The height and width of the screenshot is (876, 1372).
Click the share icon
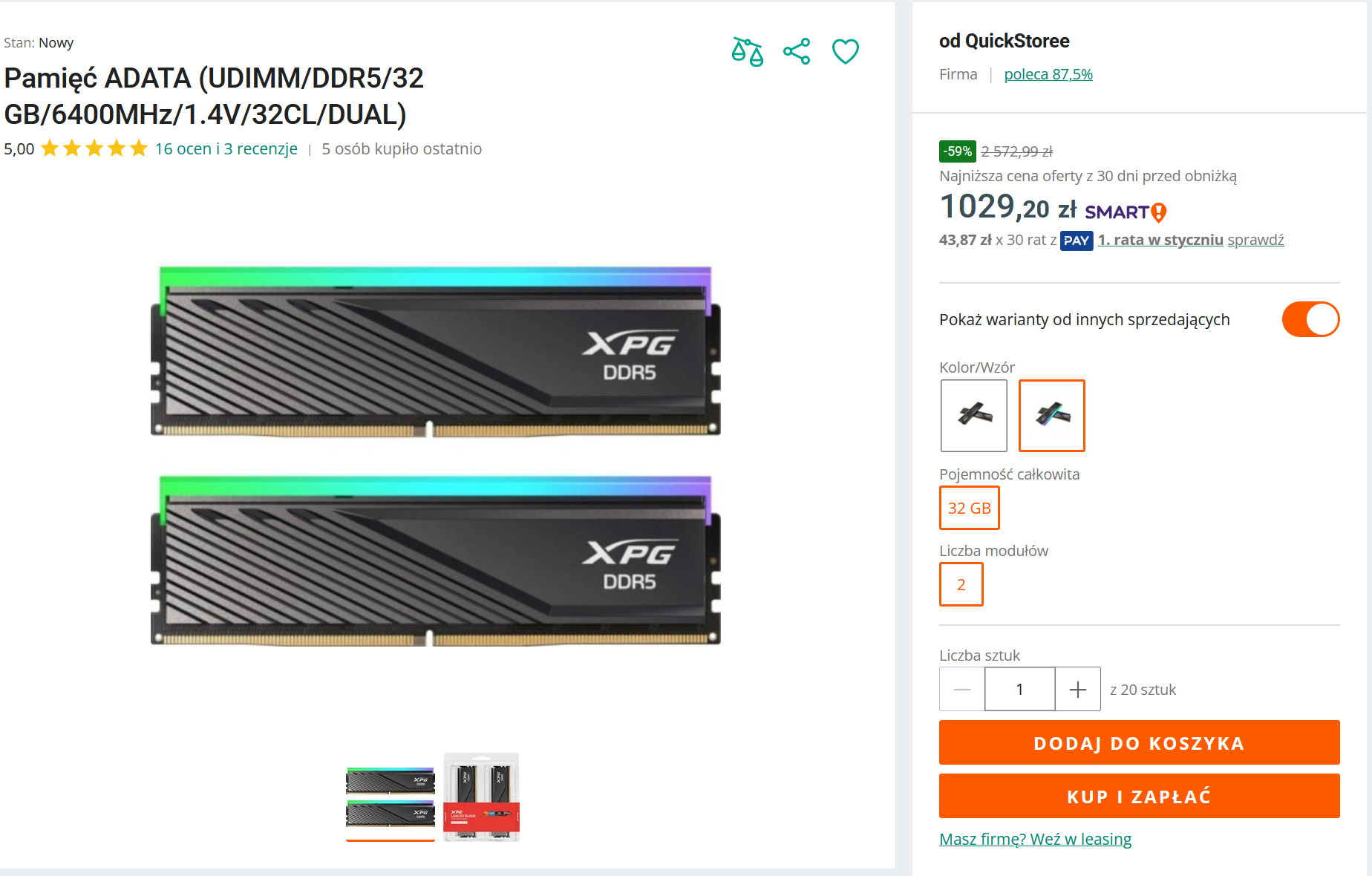click(x=797, y=51)
